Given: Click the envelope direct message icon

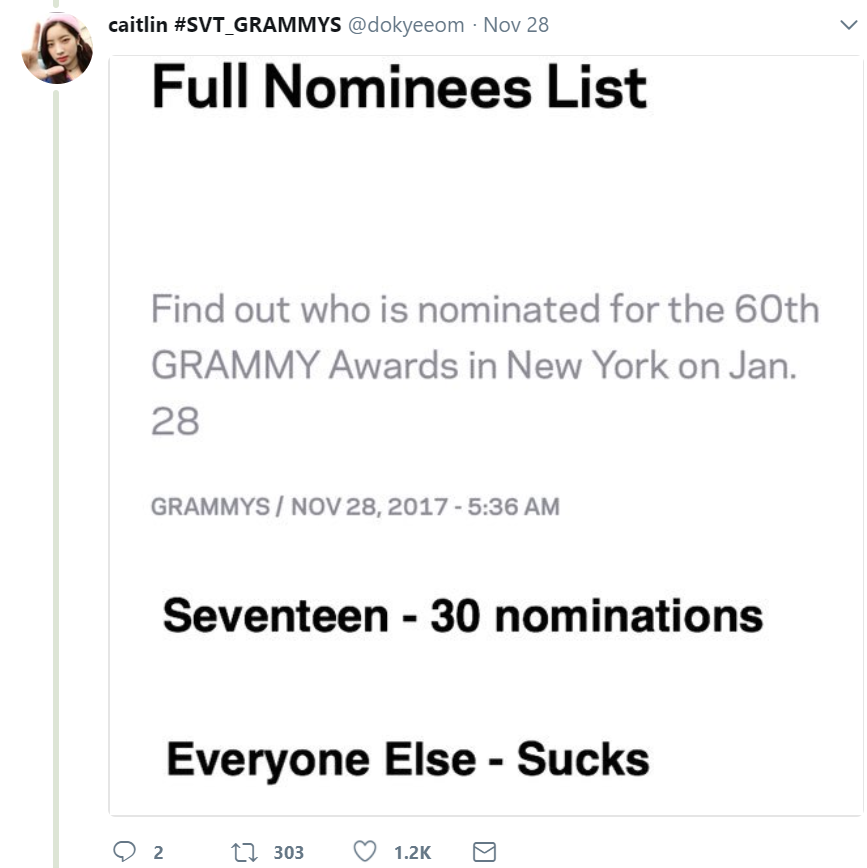Looking at the screenshot, I should pos(484,852).
